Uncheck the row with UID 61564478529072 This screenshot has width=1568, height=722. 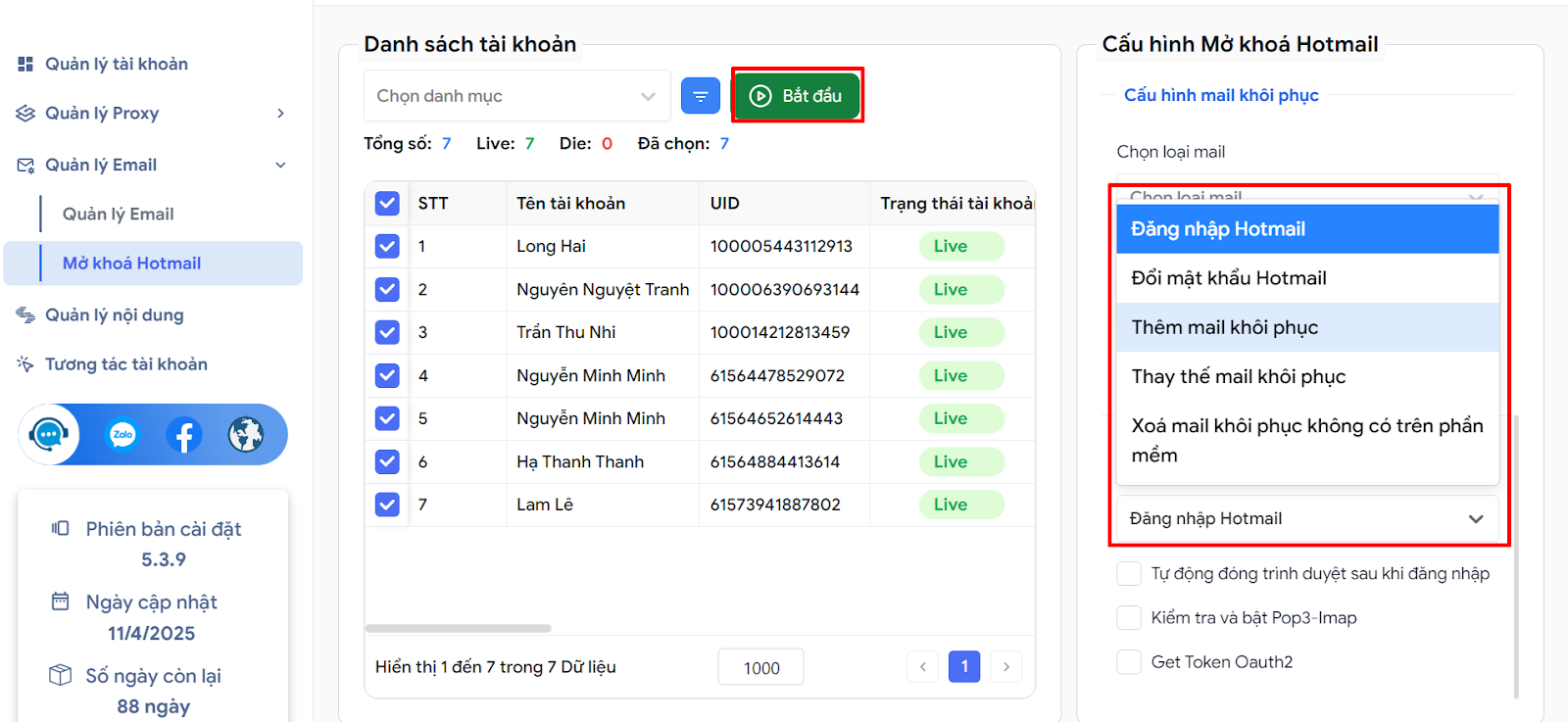click(x=387, y=375)
